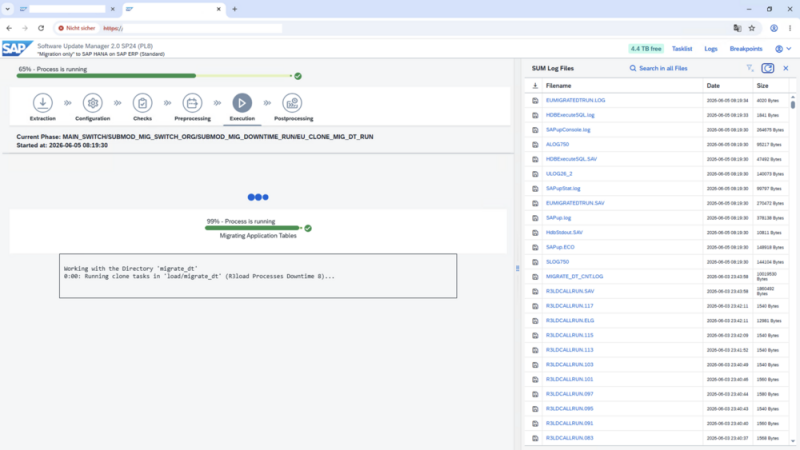
Task: Open the browser three-dot menu
Action: pos(790,28)
